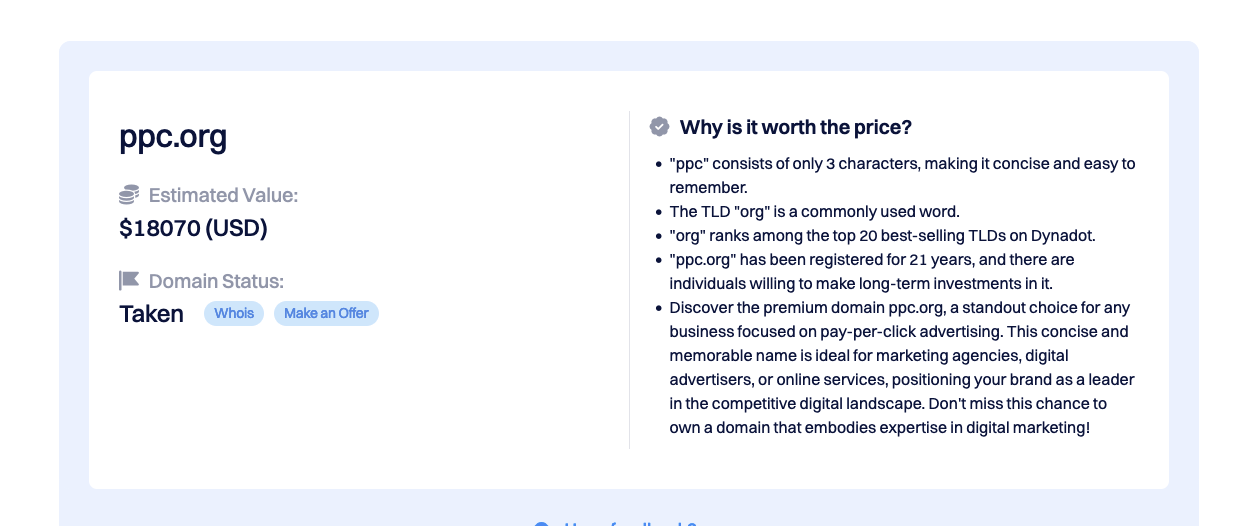Click the coins icon beside Estimated Value

click(x=129, y=195)
